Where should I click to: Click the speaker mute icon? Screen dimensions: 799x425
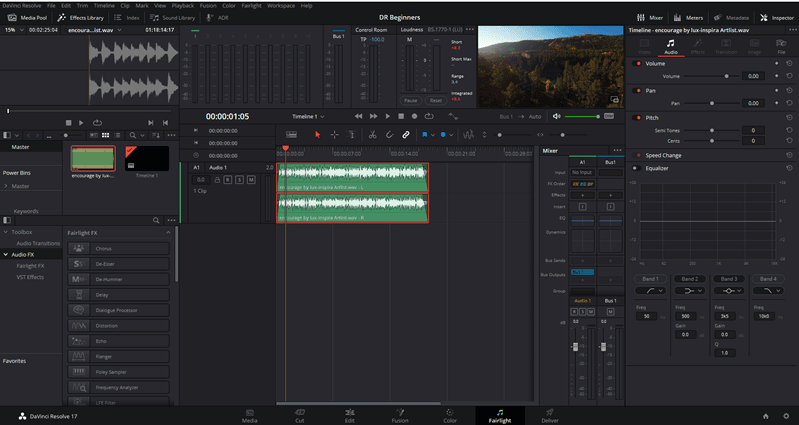[x=556, y=116]
